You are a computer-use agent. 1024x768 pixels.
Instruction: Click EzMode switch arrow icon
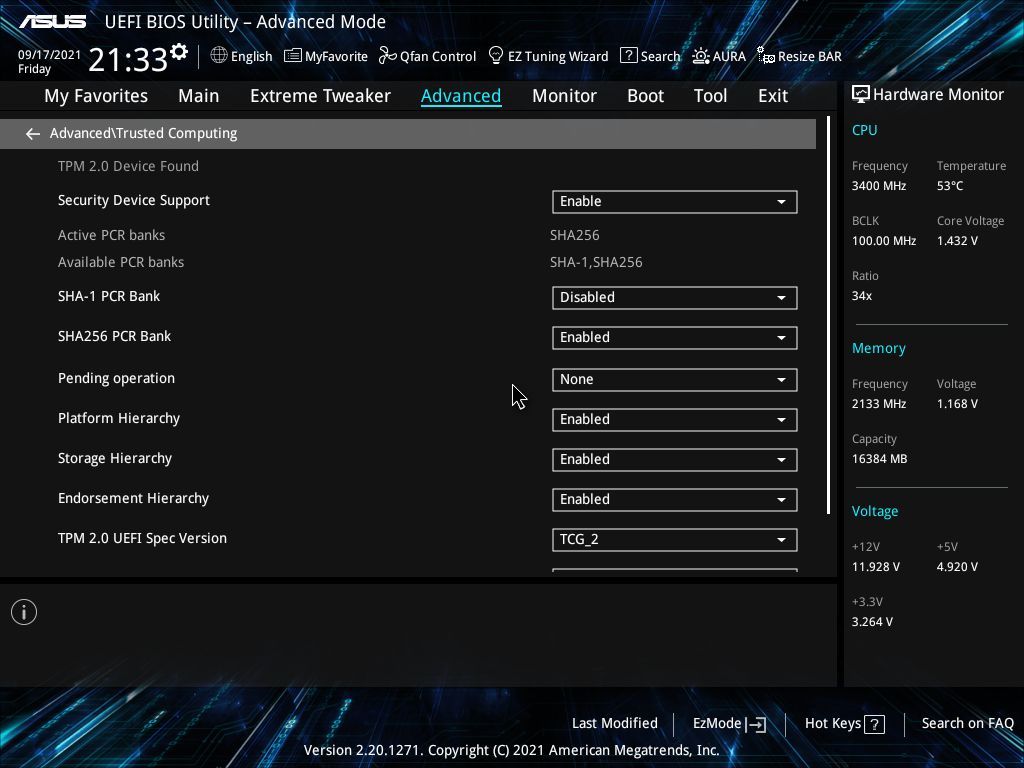(x=756, y=724)
